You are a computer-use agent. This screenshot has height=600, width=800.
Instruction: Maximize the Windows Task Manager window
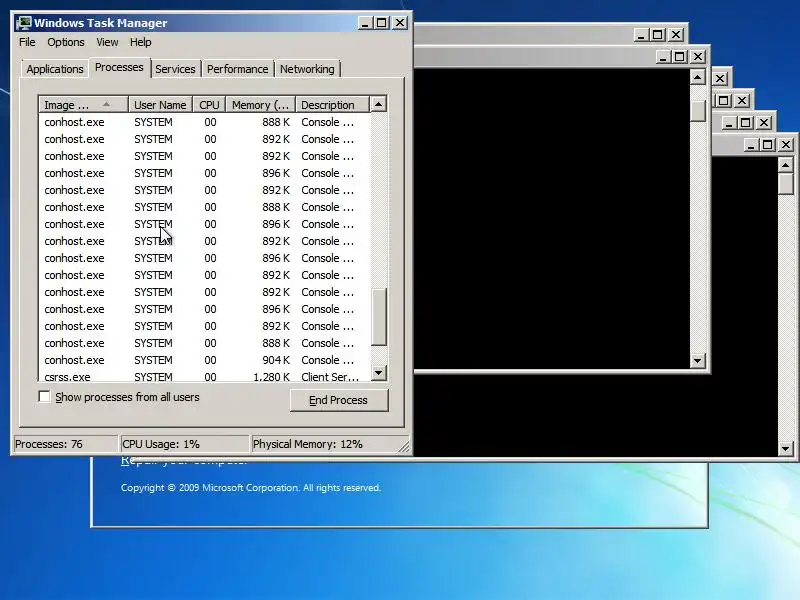(382, 23)
